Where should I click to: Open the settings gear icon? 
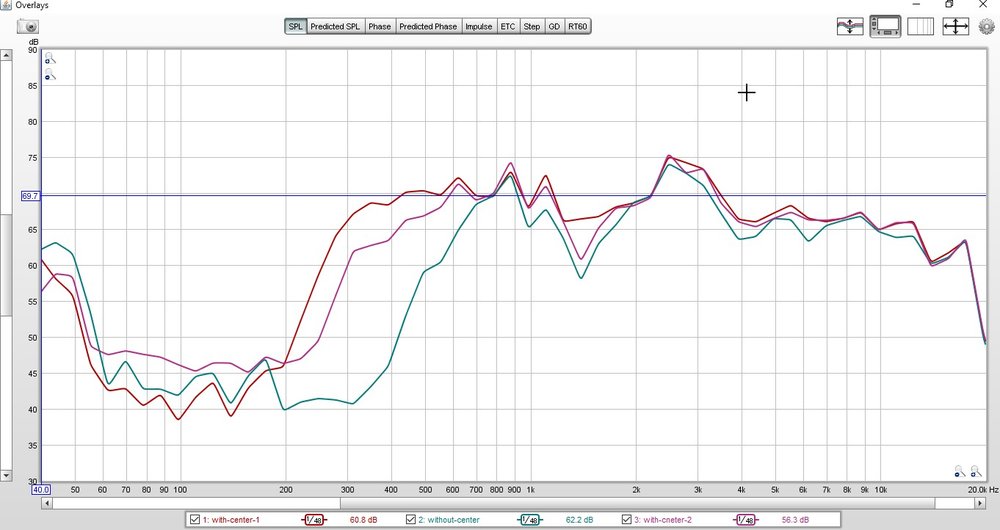click(986, 26)
